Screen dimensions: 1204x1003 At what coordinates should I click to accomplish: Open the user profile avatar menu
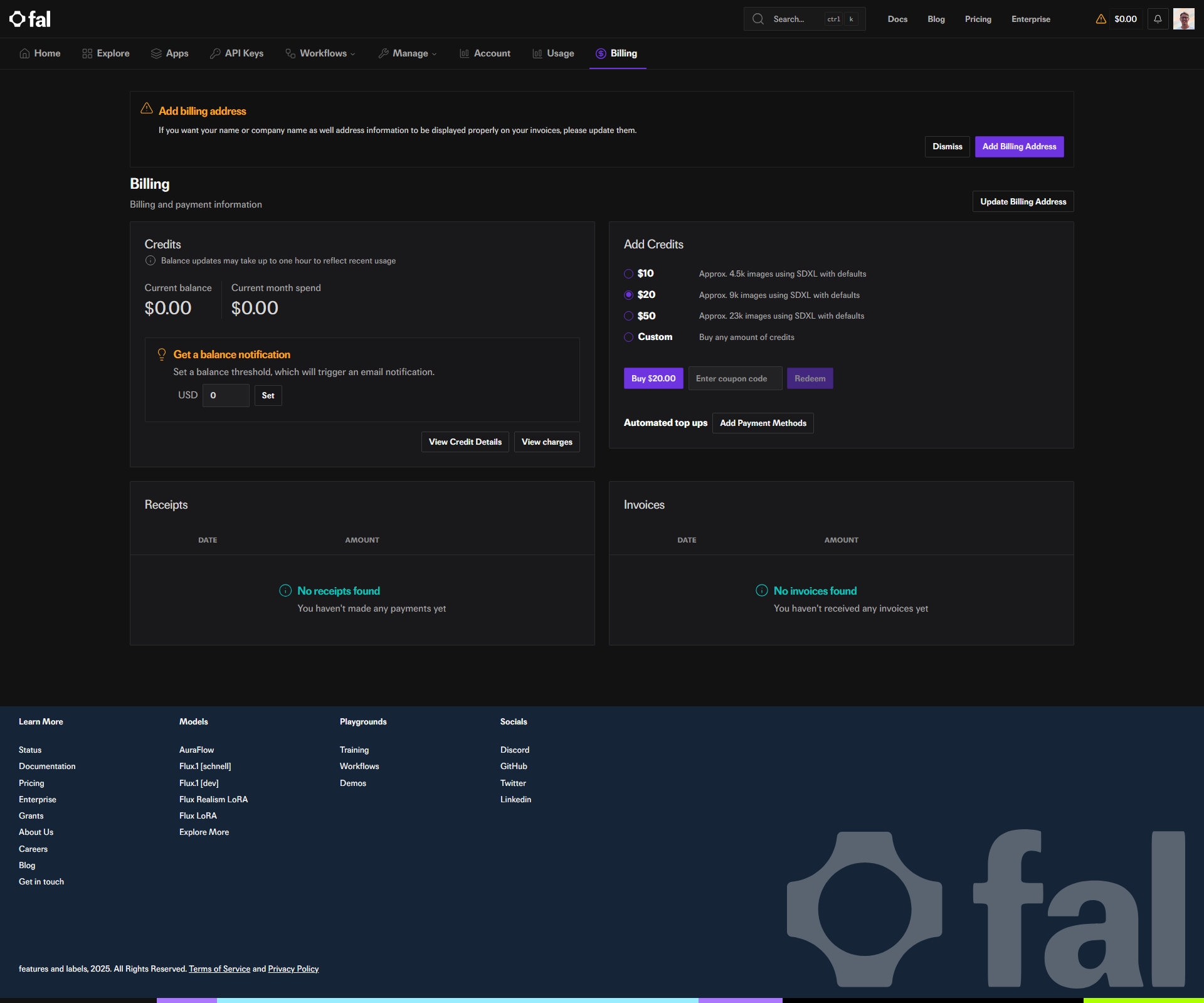click(x=1183, y=19)
